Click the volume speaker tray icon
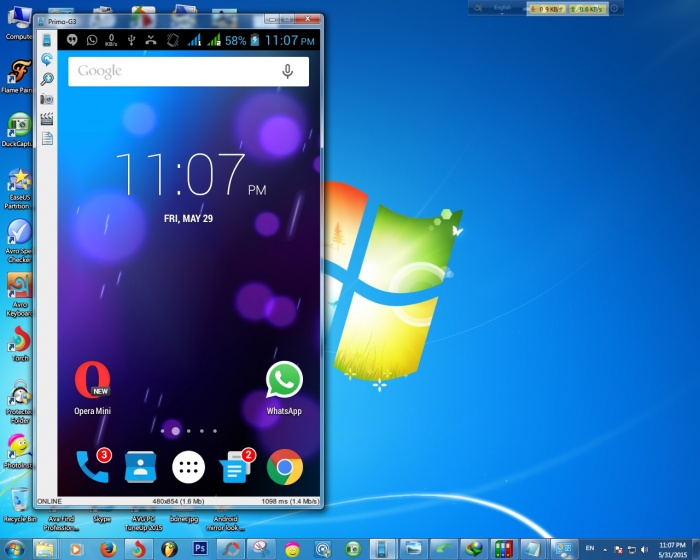This screenshot has height=560, width=700. 644,549
